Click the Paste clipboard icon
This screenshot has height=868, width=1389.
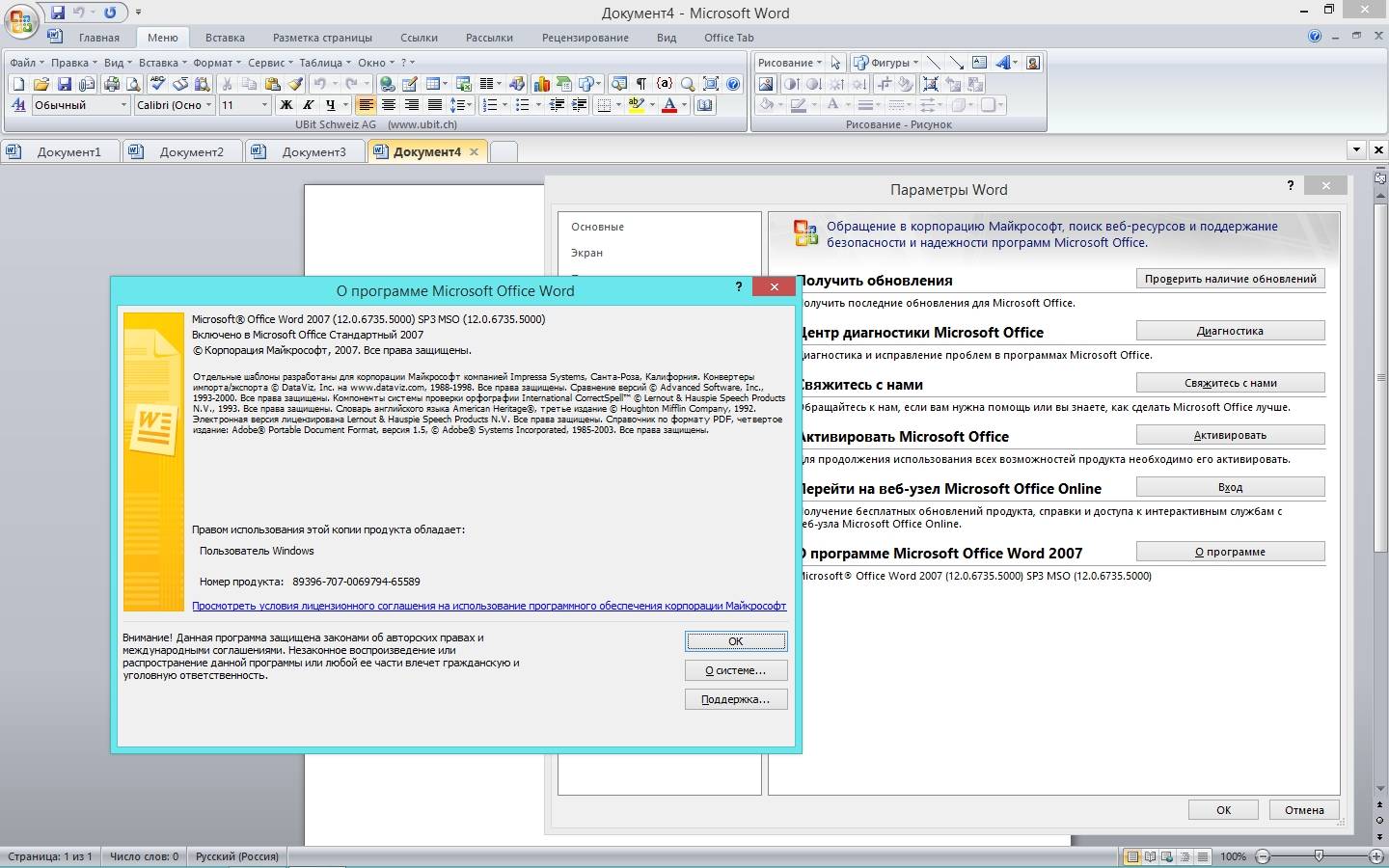pos(272,84)
